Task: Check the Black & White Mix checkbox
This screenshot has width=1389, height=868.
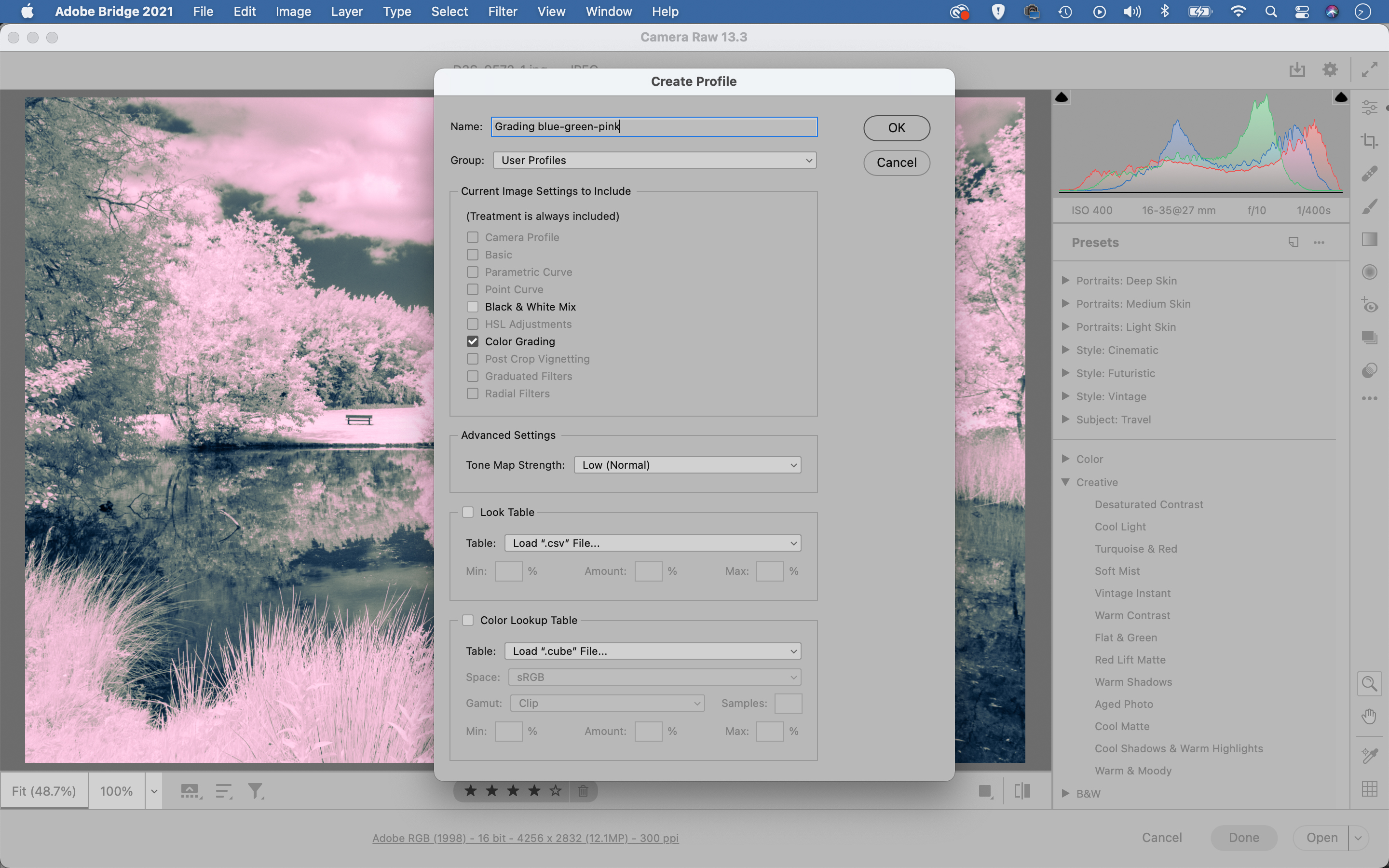Action: point(472,307)
